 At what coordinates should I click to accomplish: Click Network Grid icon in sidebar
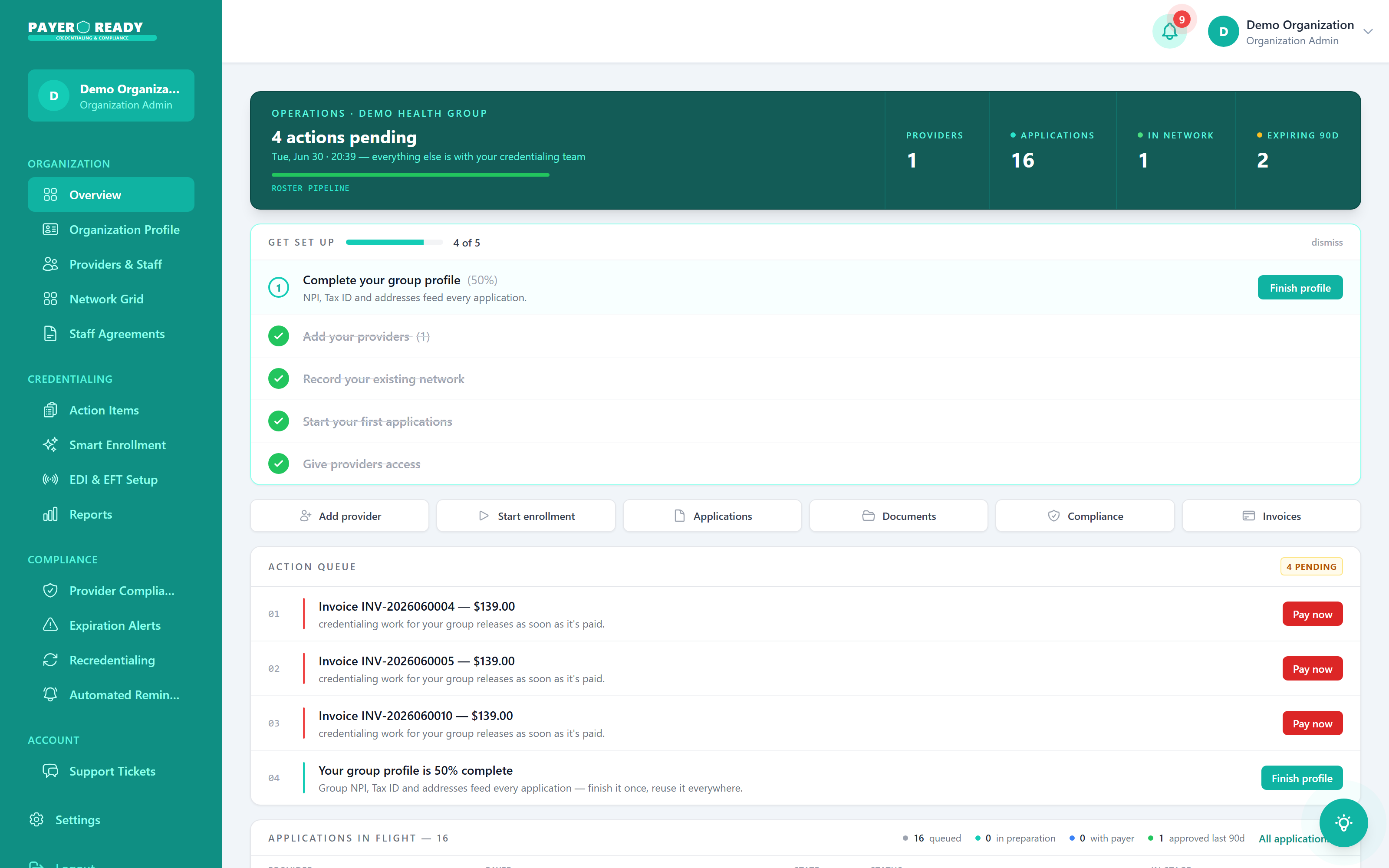[50, 299]
